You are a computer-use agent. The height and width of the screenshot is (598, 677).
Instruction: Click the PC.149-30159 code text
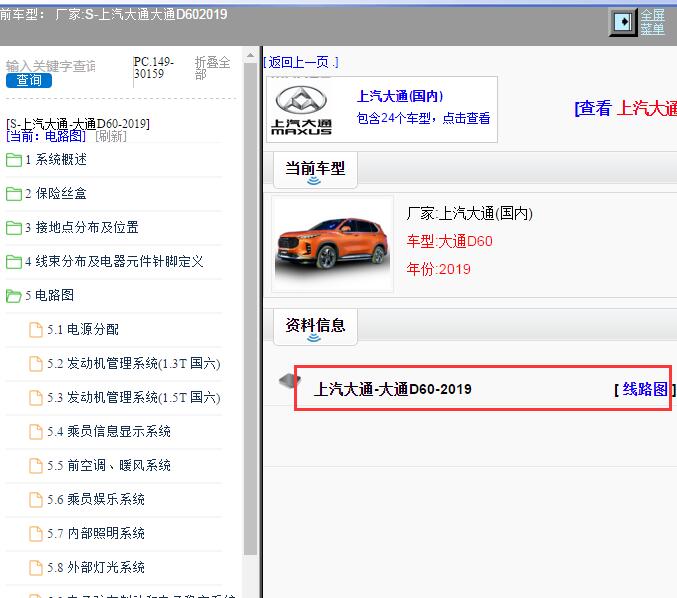(154, 68)
